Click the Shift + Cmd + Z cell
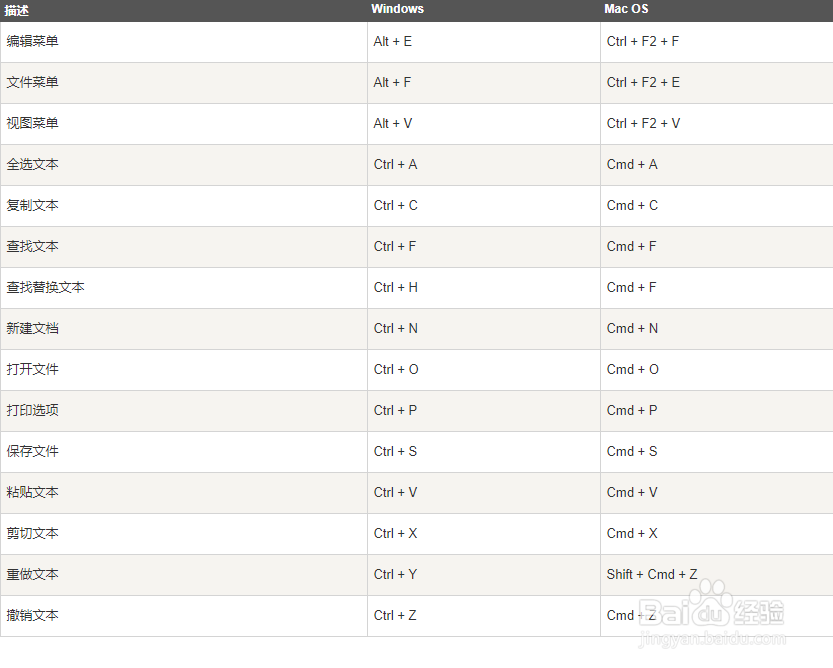Image resolution: width=833 pixels, height=668 pixels. coord(652,575)
